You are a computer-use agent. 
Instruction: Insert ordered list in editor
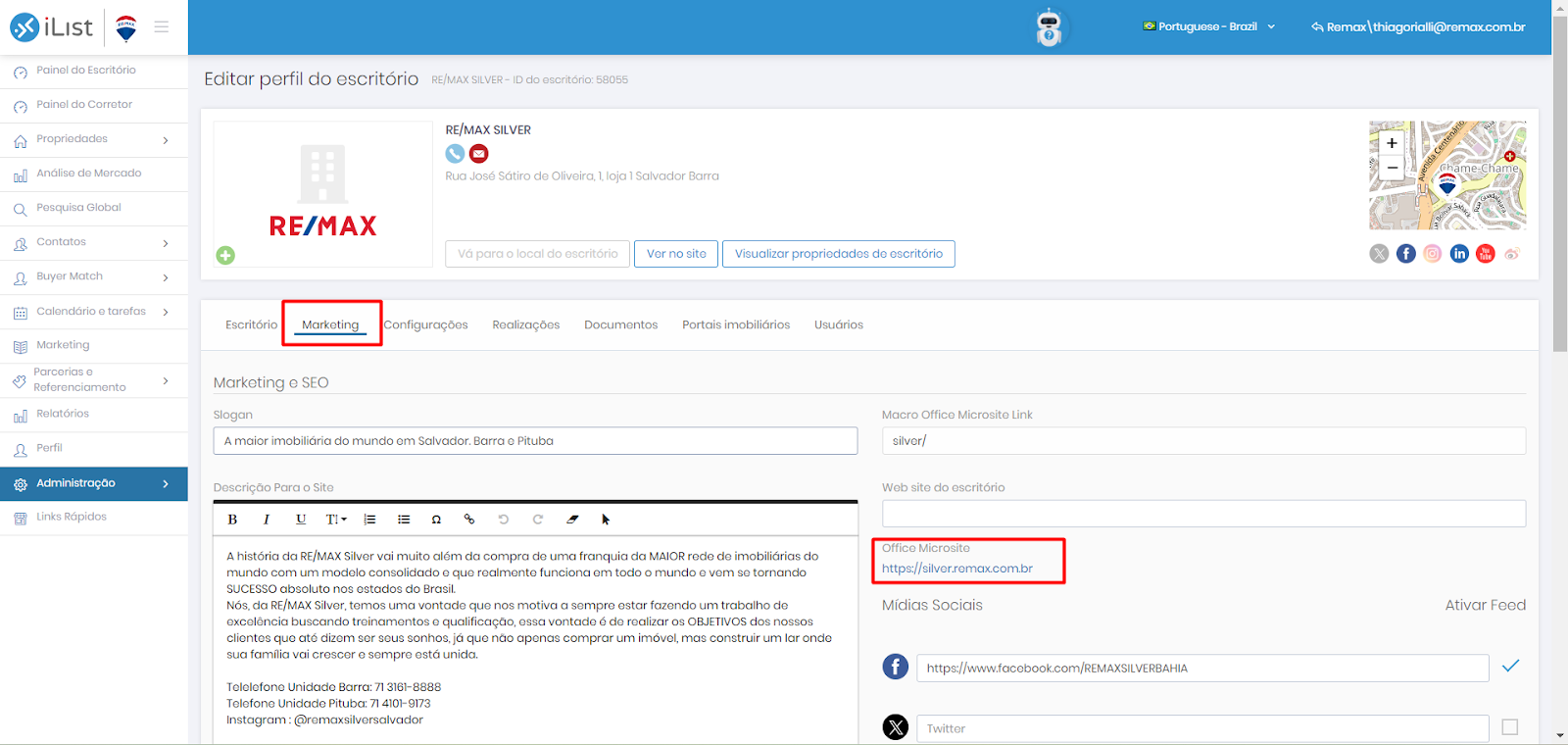click(x=369, y=520)
